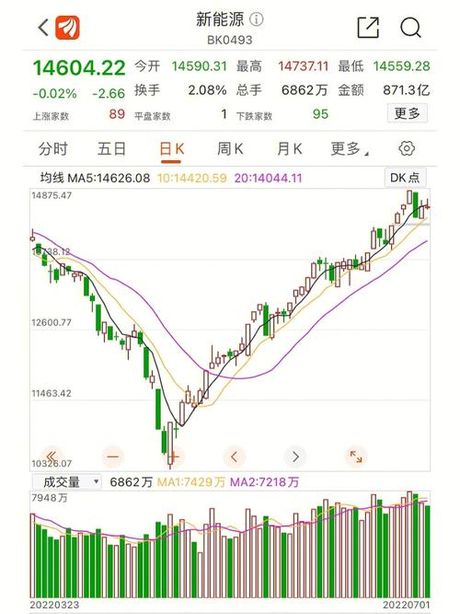Tap the fullscreen expand chart icon
Screen dimensions: 460x614
[356, 457]
